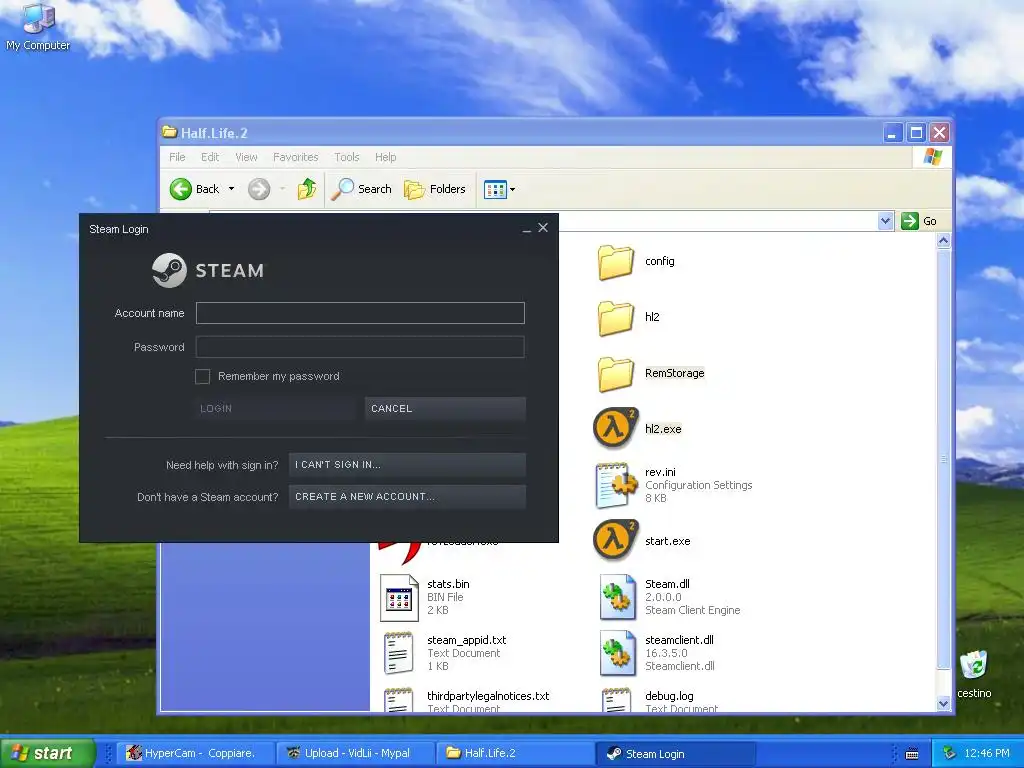Select the start.exe lambda icon

615,541
